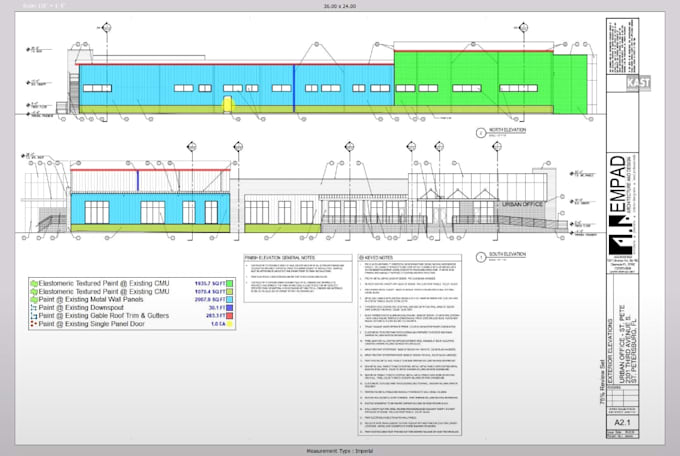Image resolution: width=680 pixels, height=456 pixels.
Task: Click the yellow door count marker on north elevation
Action: [228, 104]
